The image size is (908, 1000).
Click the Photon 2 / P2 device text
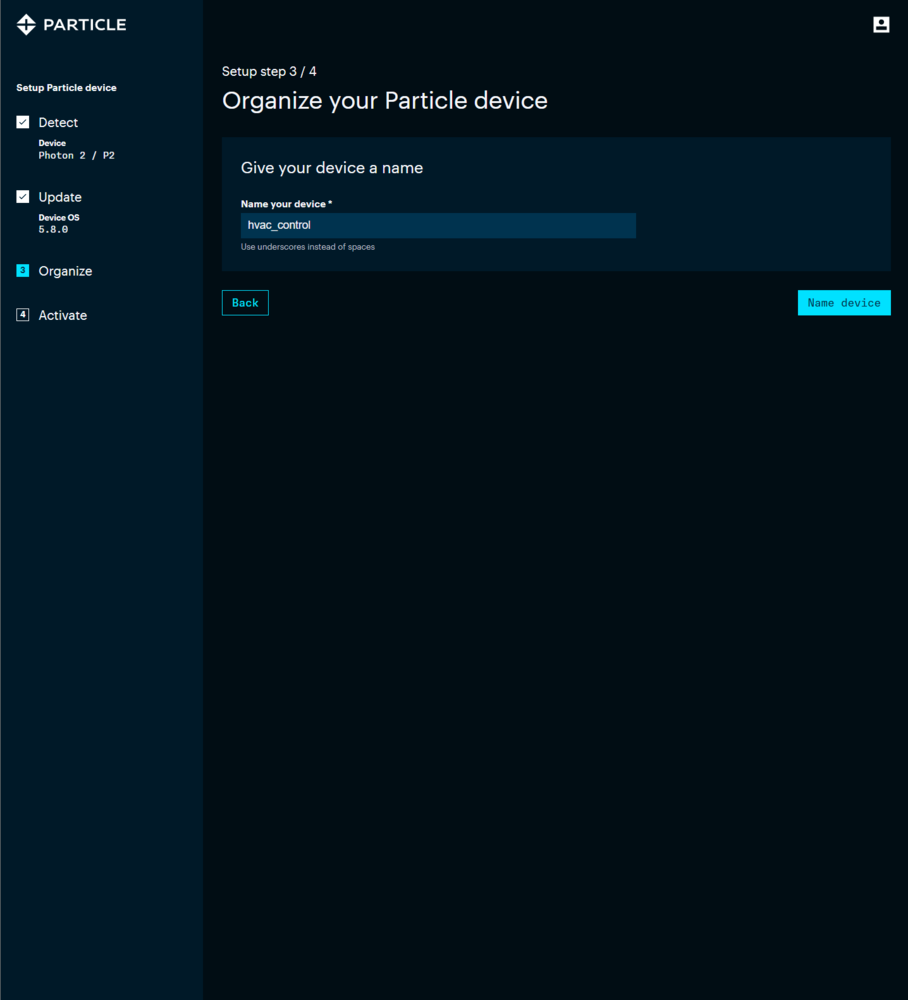pos(77,156)
